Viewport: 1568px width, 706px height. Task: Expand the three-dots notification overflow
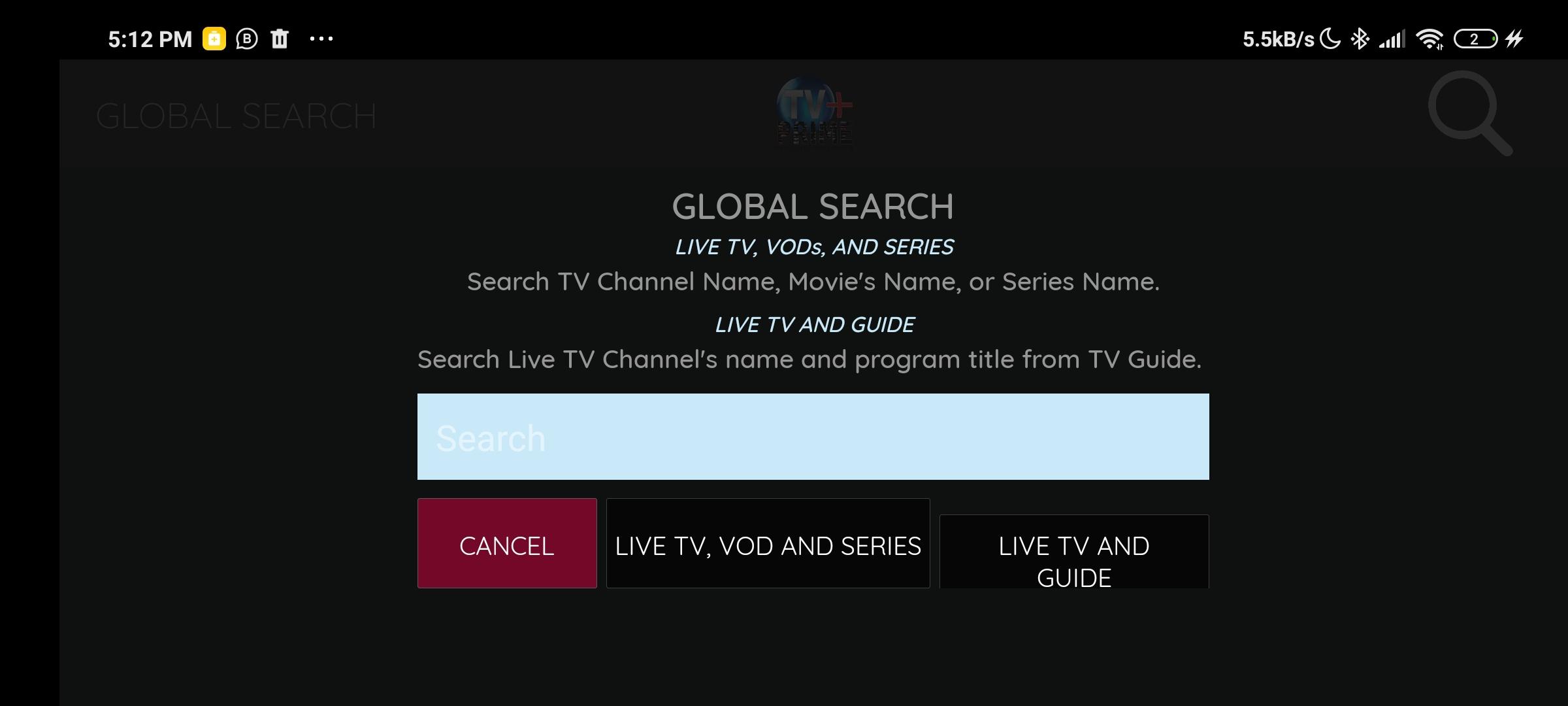click(x=321, y=39)
